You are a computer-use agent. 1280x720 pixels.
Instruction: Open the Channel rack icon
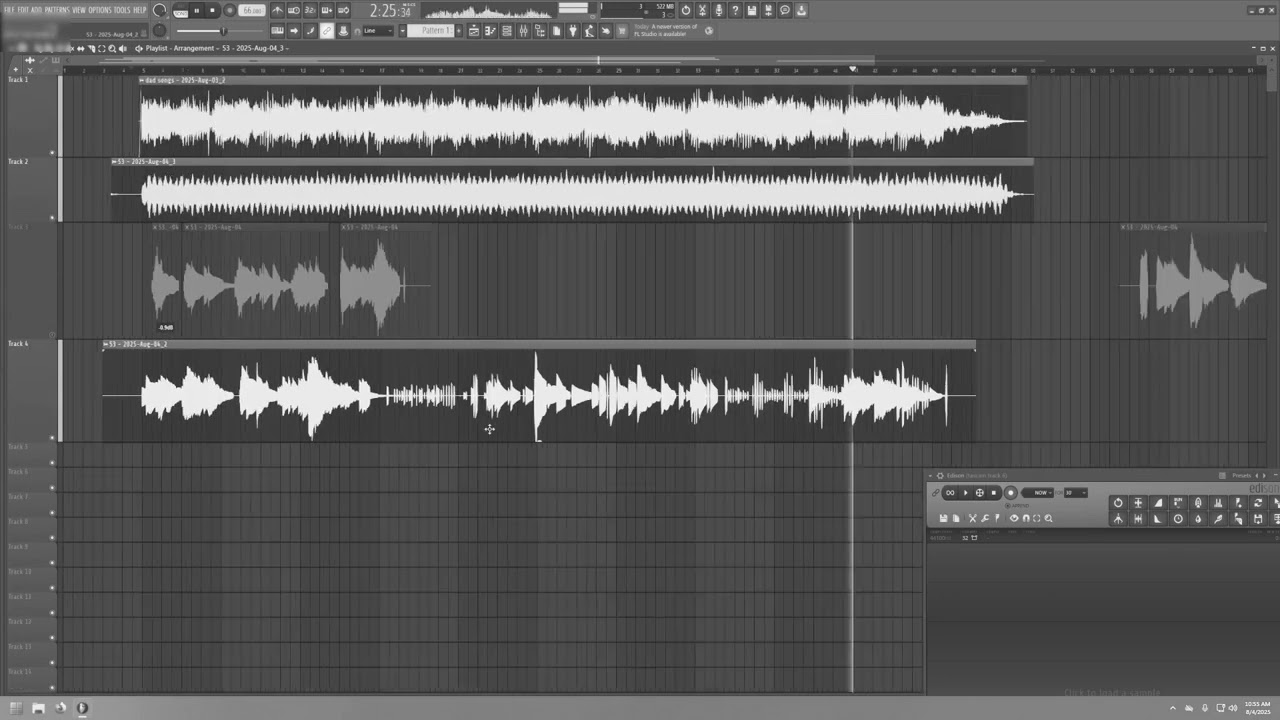pyautogui.click(x=507, y=31)
